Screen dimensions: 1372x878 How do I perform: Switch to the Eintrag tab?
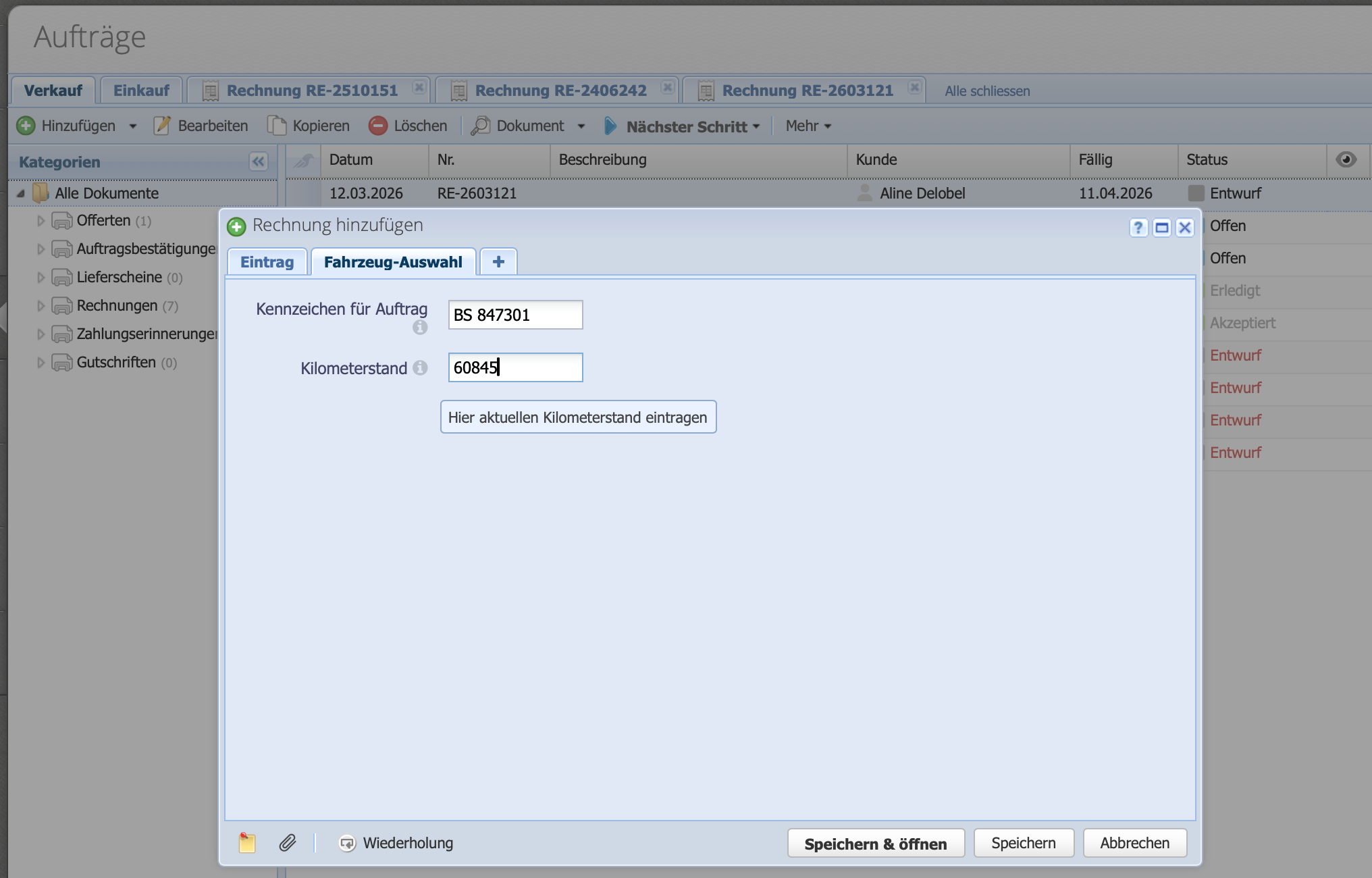tap(267, 262)
